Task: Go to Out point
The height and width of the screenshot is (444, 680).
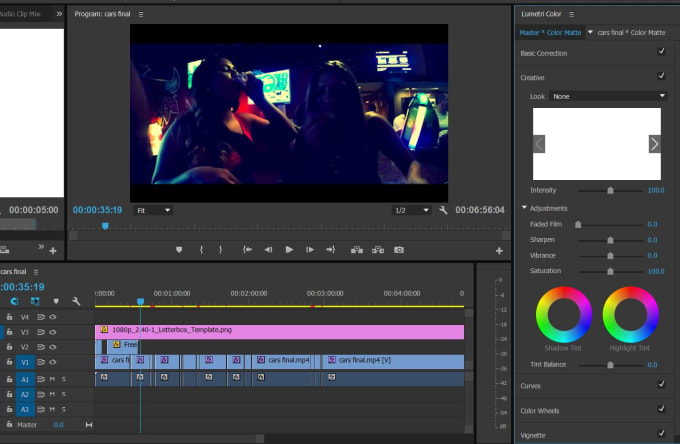Action: click(330, 250)
